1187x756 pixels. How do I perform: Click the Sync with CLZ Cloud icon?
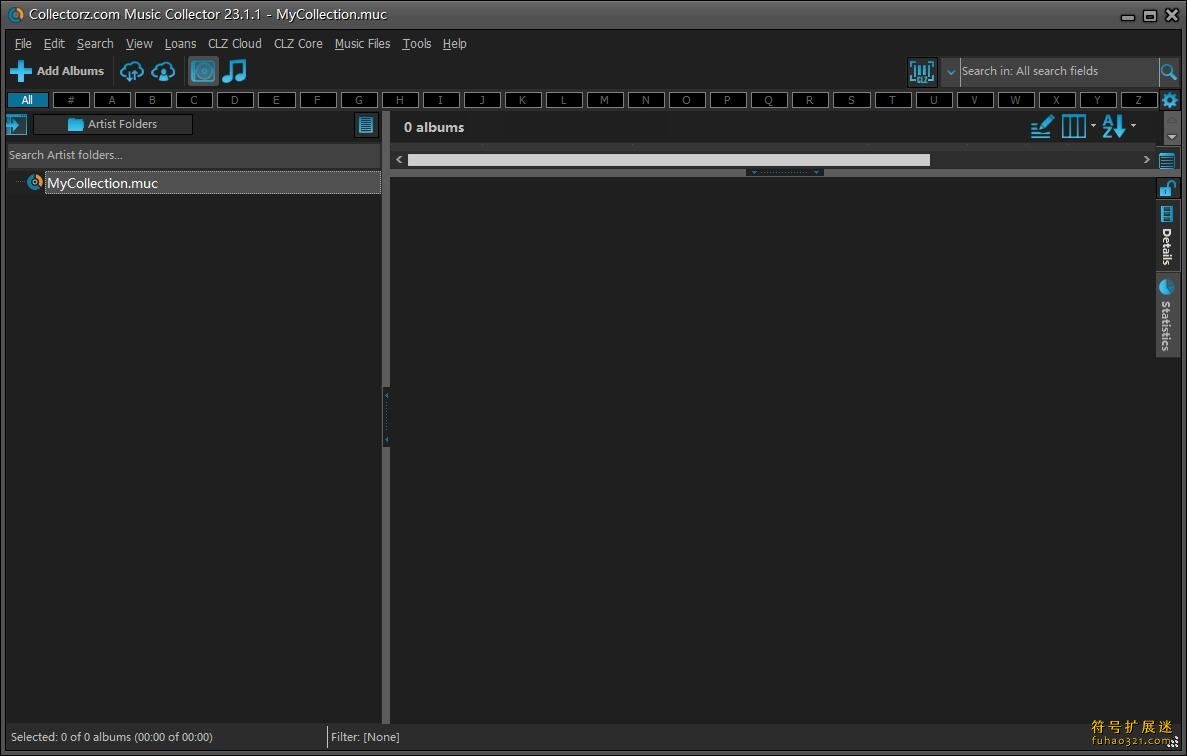click(x=132, y=71)
